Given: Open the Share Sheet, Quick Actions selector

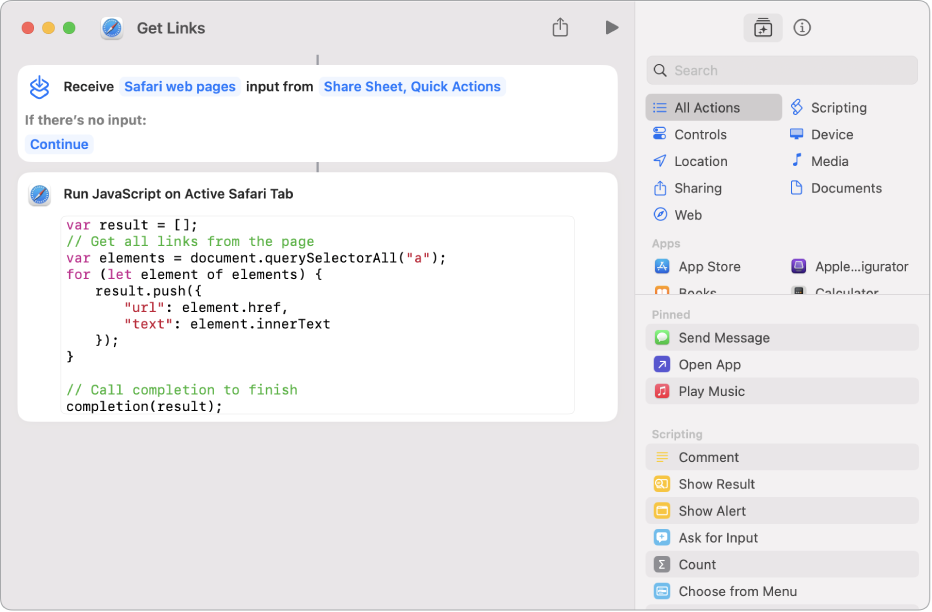Looking at the screenshot, I should pos(412,87).
